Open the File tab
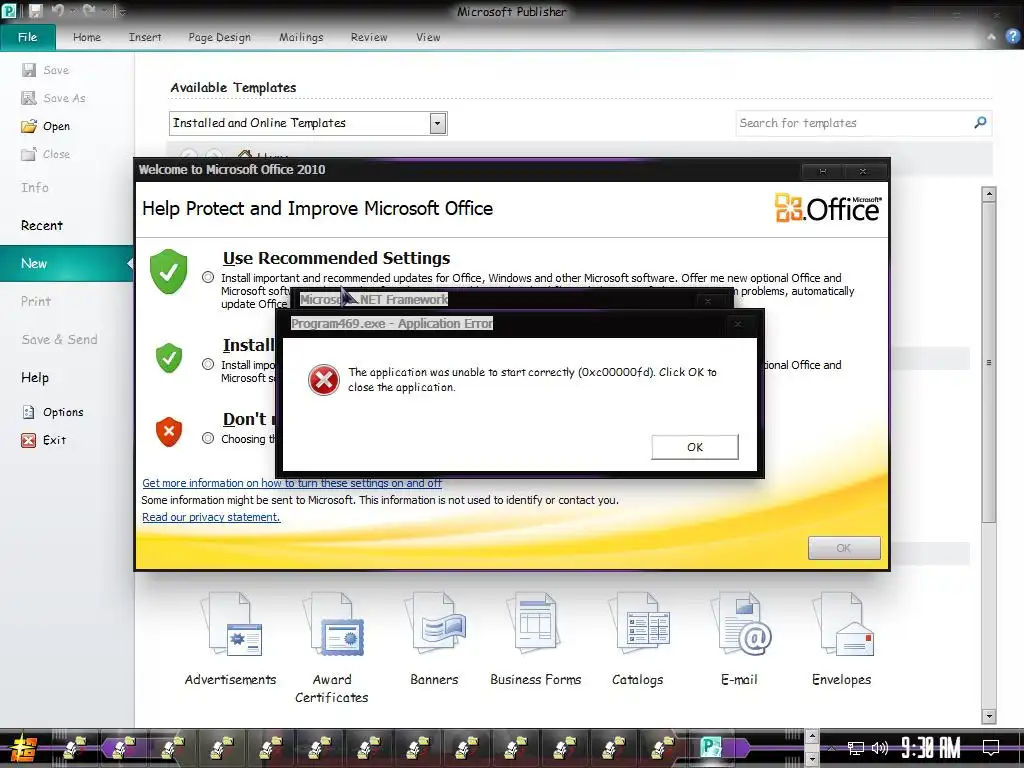This screenshot has height=768, width=1024. 27,37
